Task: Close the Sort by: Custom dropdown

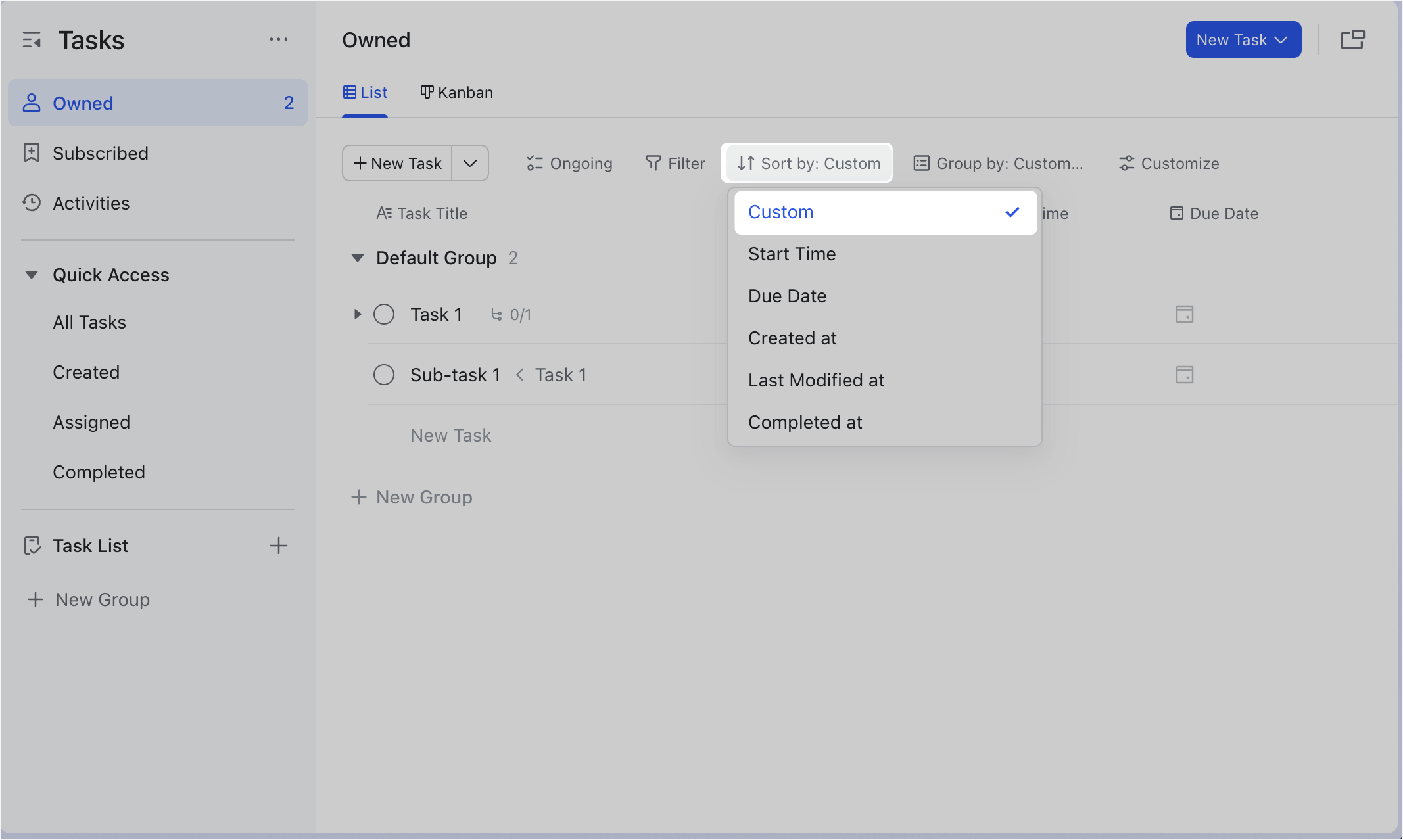Action: 807,163
